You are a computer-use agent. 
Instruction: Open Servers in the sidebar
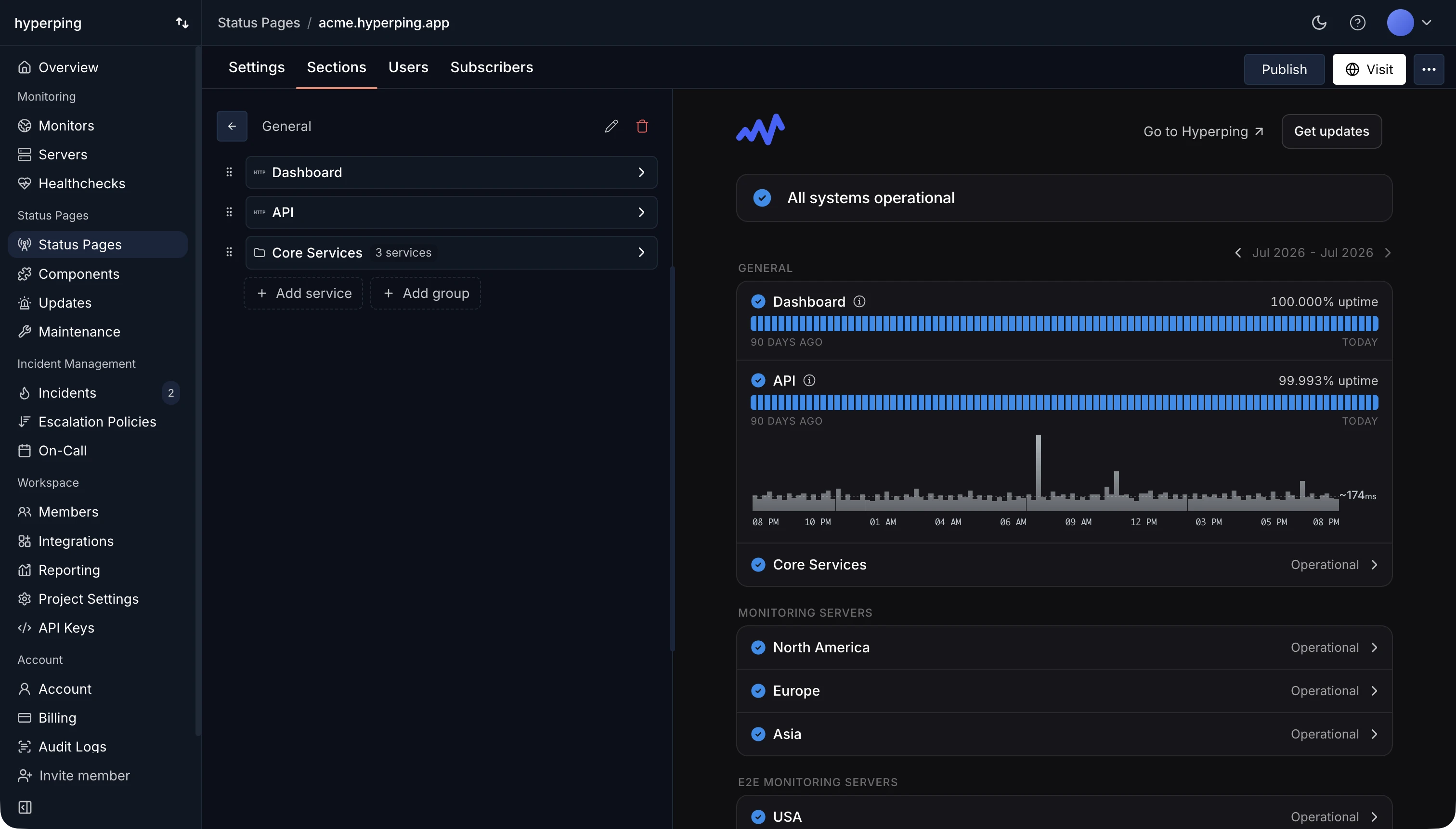[x=98, y=155]
